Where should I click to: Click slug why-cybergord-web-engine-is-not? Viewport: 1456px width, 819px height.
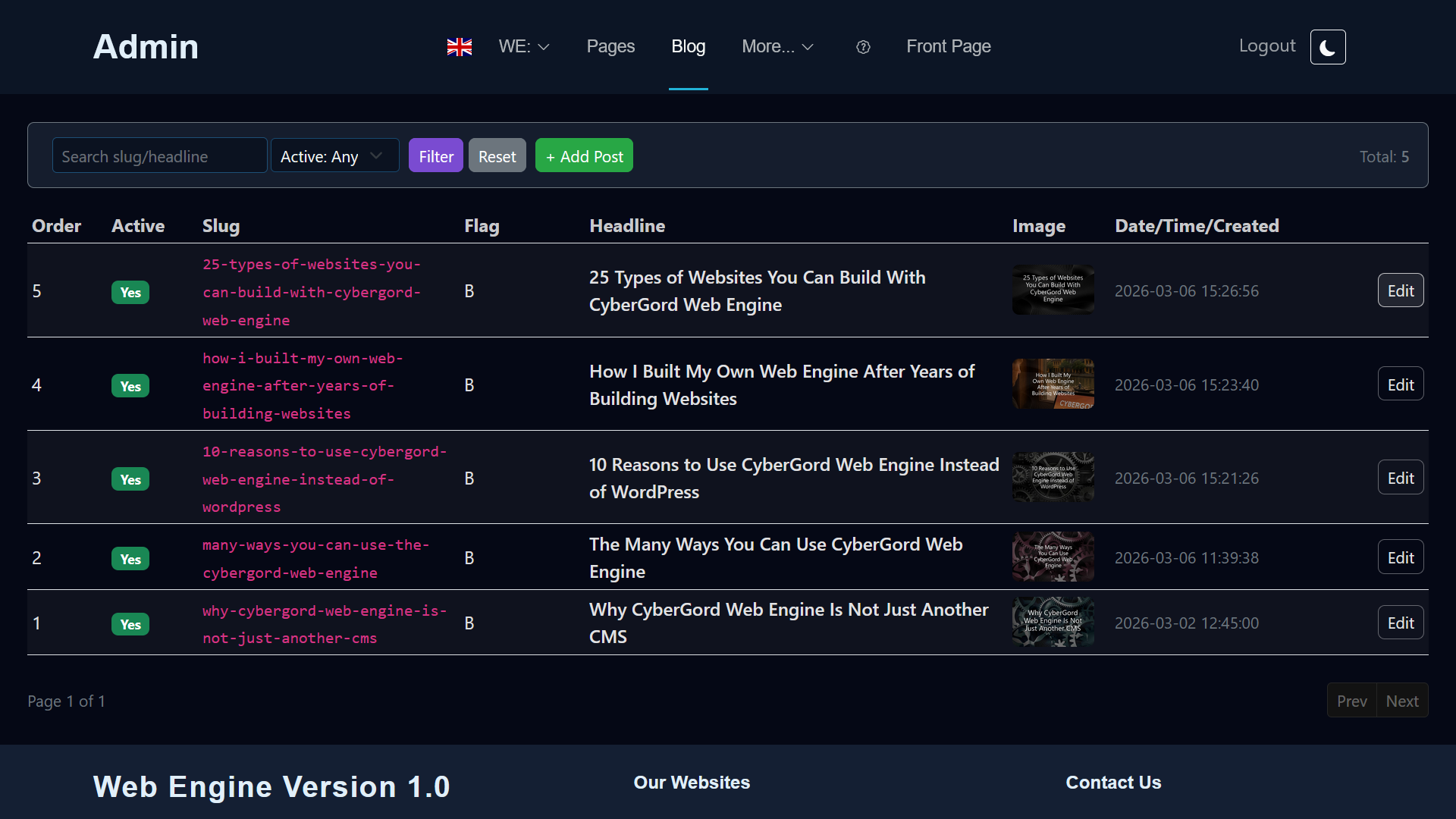[325, 624]
